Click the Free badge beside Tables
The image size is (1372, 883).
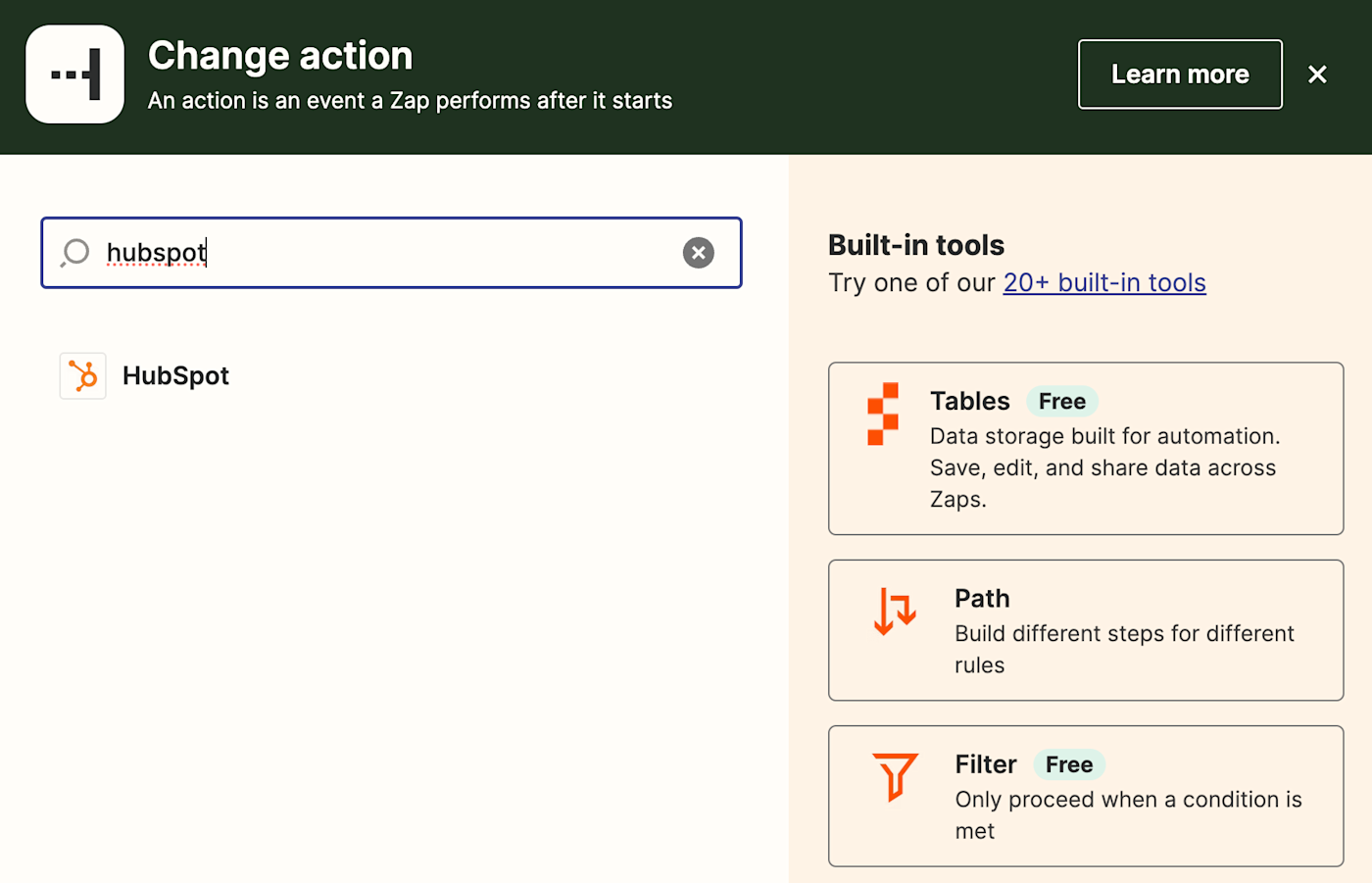(1062, 401)
